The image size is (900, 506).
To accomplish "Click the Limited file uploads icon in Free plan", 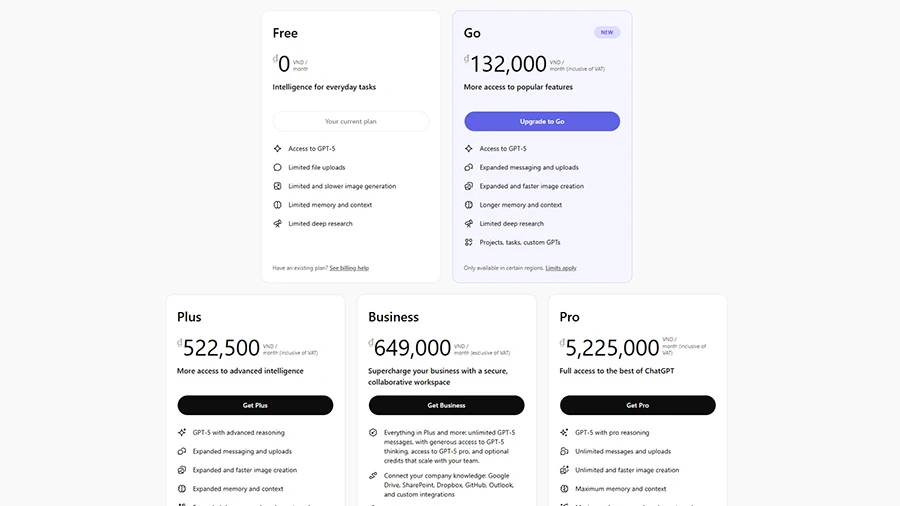I will point(278,168).
